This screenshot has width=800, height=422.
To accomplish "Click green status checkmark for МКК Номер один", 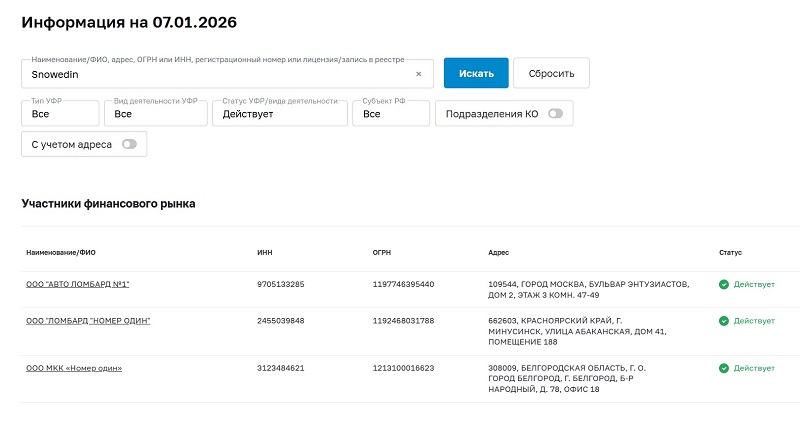I will point(723,368).
